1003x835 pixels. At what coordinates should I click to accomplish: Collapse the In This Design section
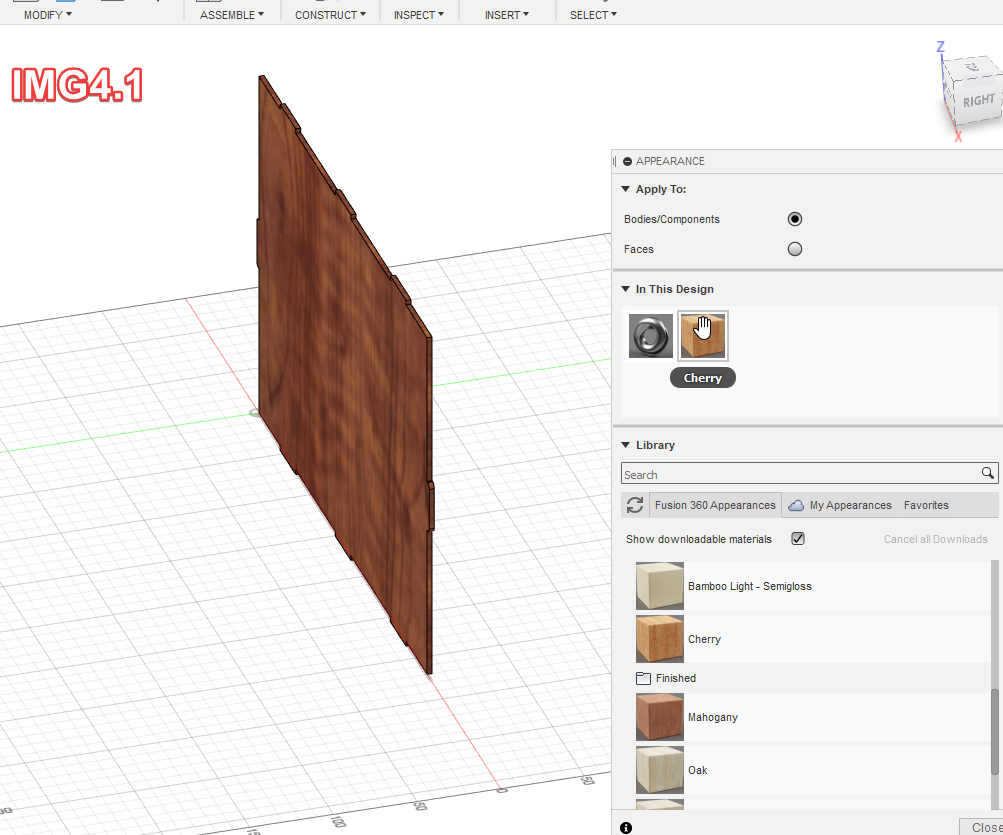tap(626, 289)
